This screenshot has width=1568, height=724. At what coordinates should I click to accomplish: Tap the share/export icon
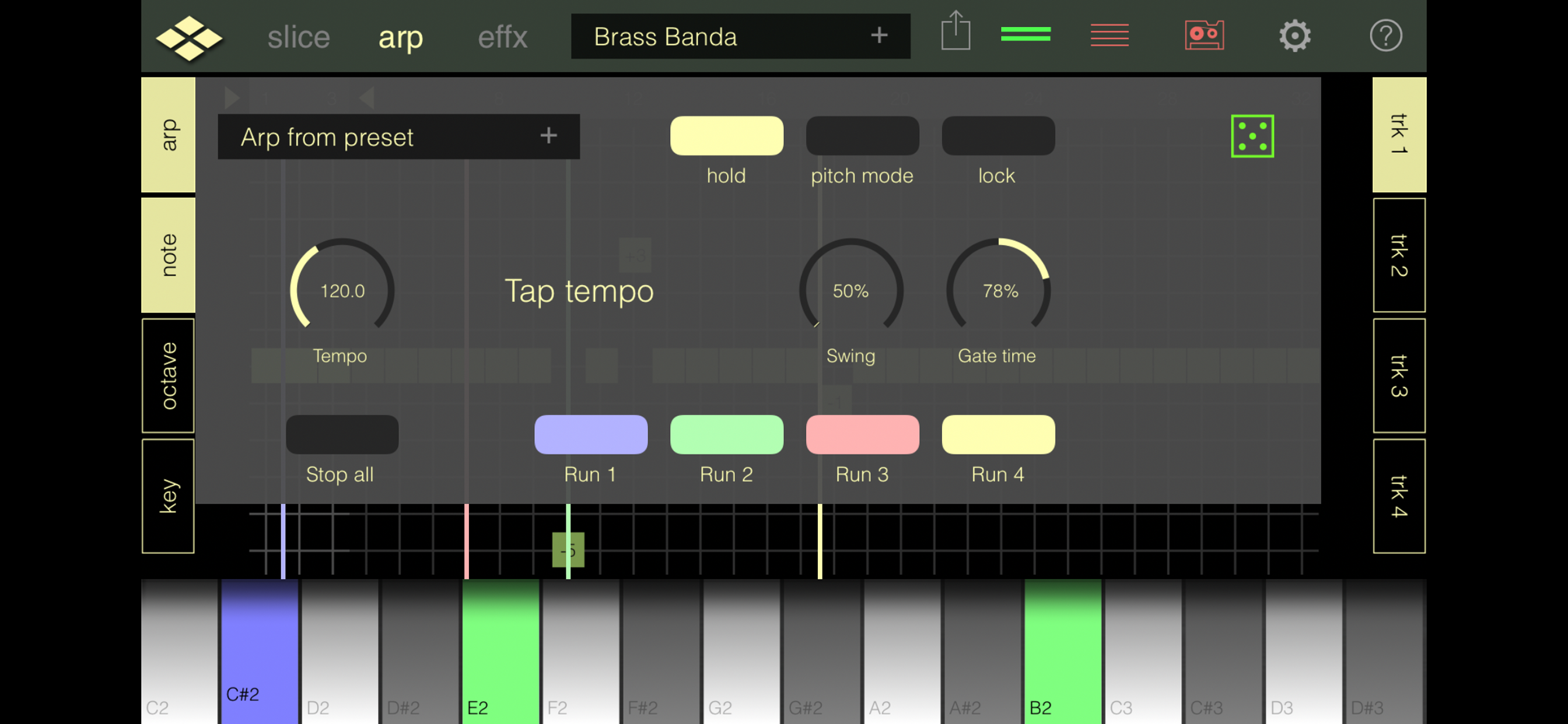coord(956,31)
